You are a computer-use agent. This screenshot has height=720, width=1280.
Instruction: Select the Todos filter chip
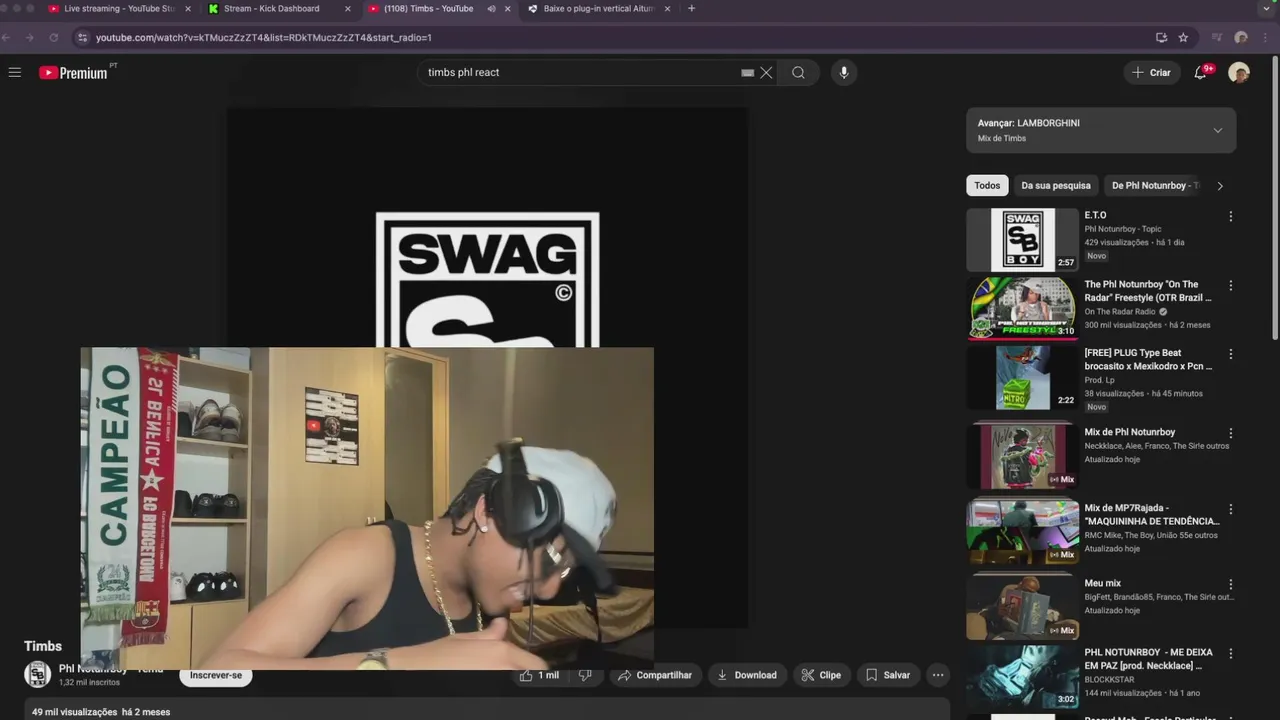[x=987, y=185]
